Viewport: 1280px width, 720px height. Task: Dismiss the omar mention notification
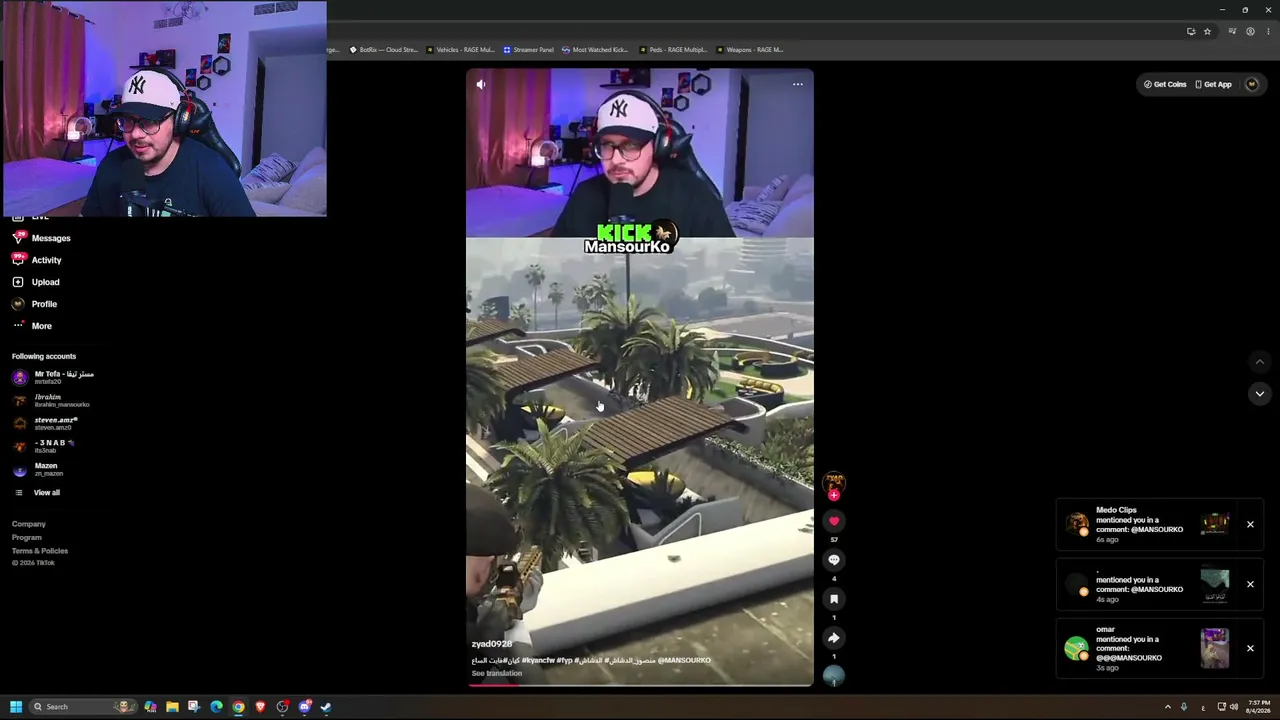click(x=1250, y=648)
